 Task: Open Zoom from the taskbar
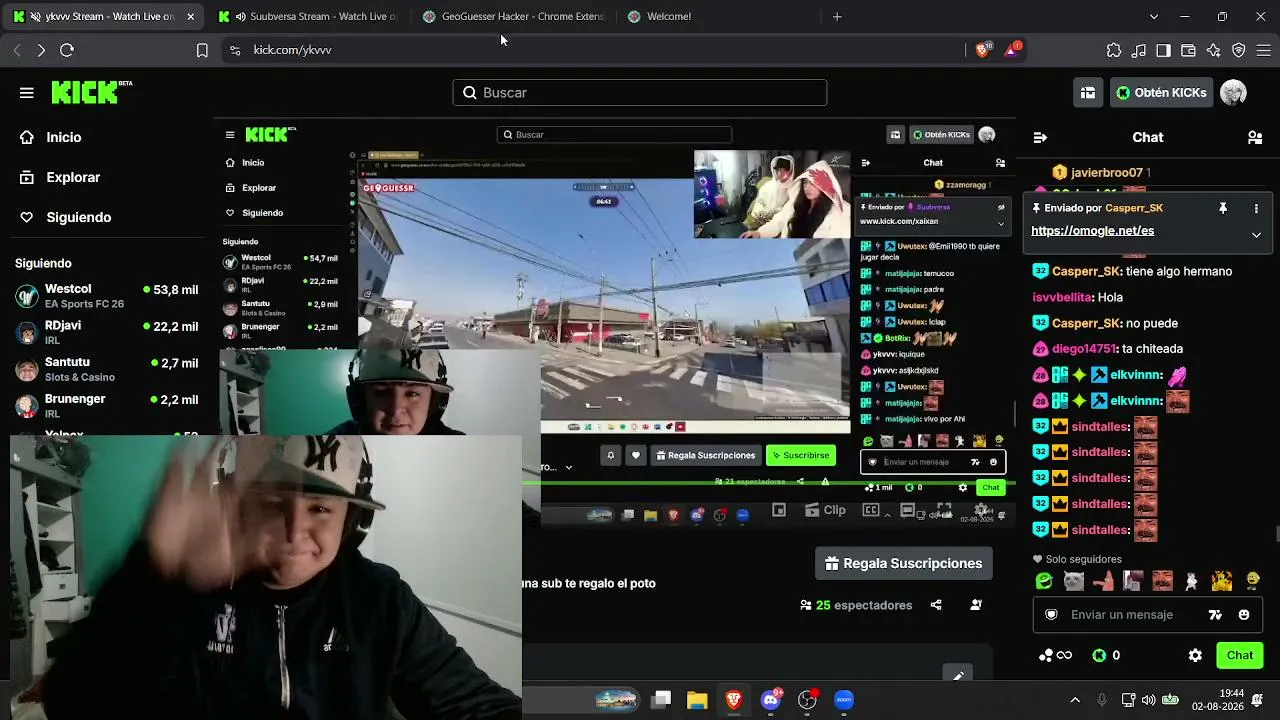click(844, 700)
